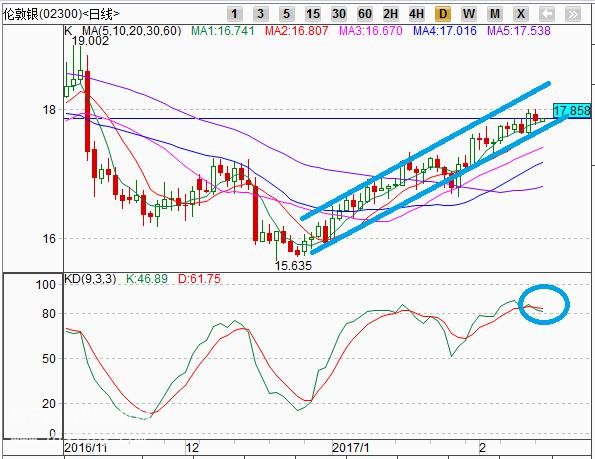Click the MA1:16.741 value

pos(223,31)
